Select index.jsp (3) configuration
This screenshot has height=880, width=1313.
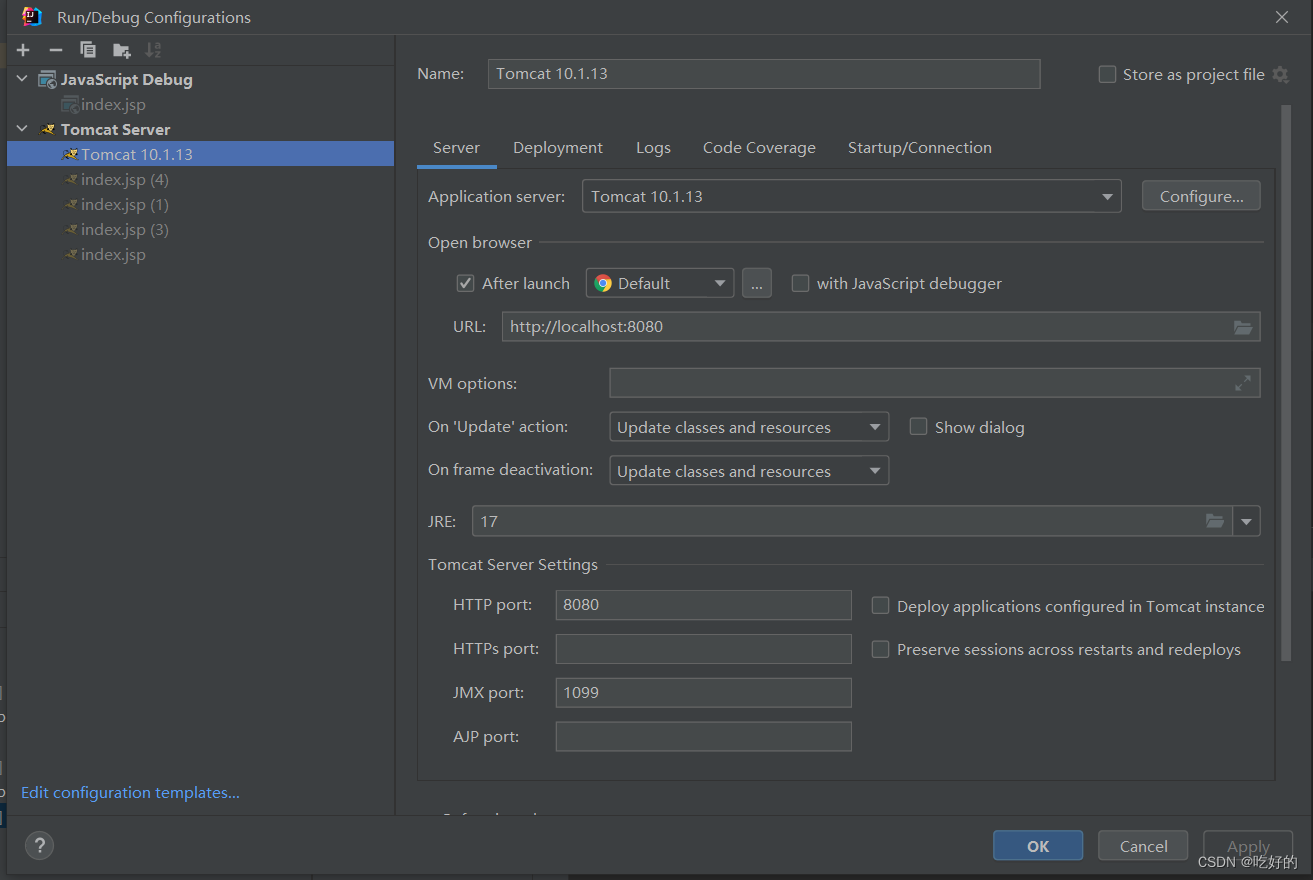[124, 230]
